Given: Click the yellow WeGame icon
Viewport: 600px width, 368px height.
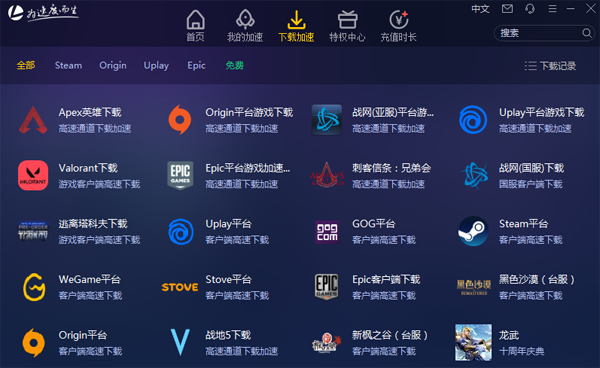Looking at the screenshot, I should [x=34, y=287].
